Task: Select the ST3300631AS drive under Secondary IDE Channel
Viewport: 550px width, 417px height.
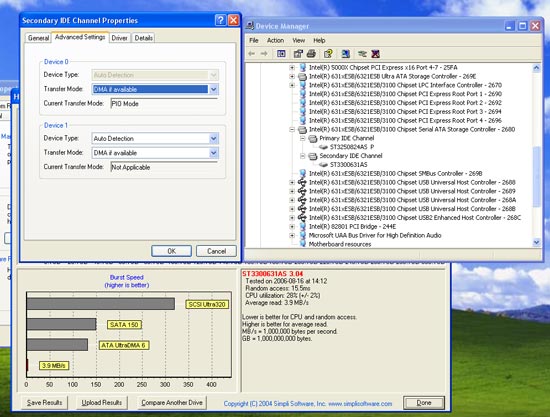Action: pos(348,164)
